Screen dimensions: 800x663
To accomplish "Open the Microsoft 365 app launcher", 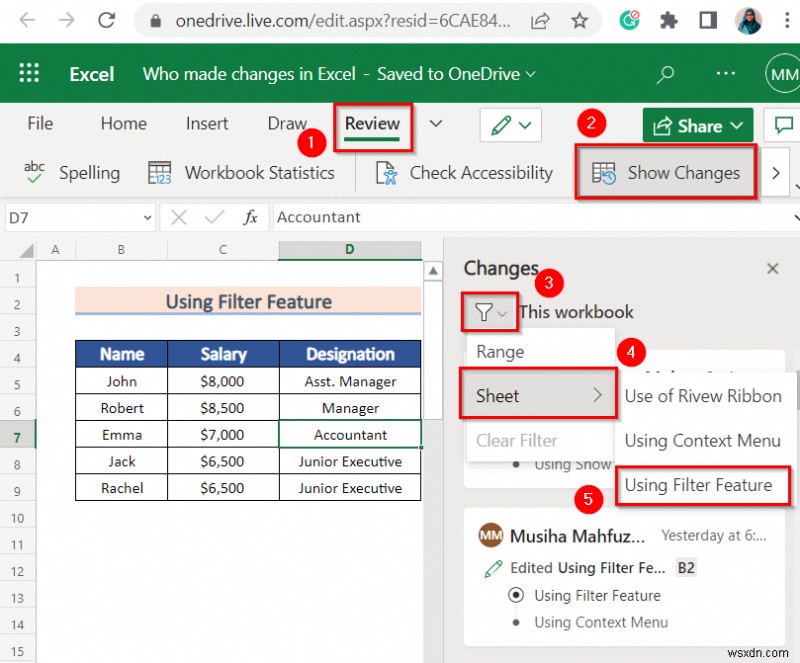I will pyautogui.click(x=28, y=73).
